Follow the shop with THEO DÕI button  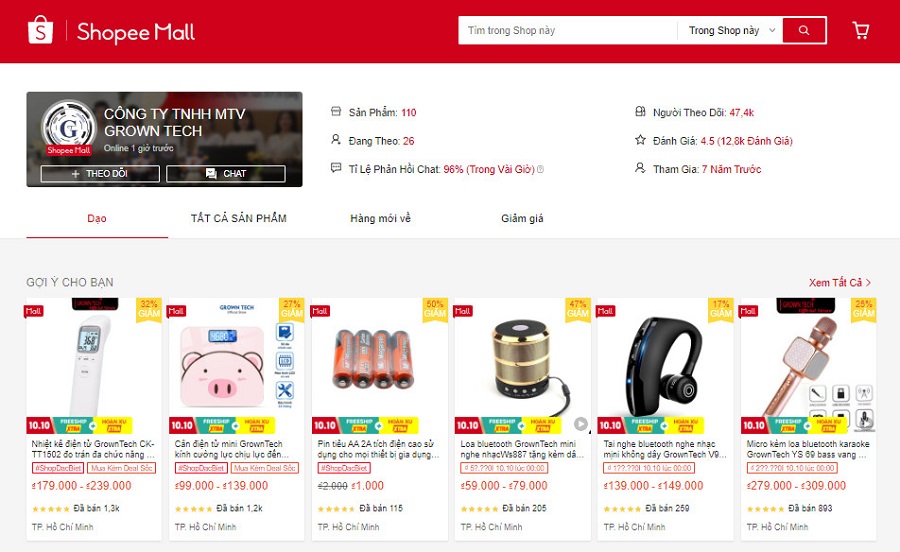click(100, 173)
